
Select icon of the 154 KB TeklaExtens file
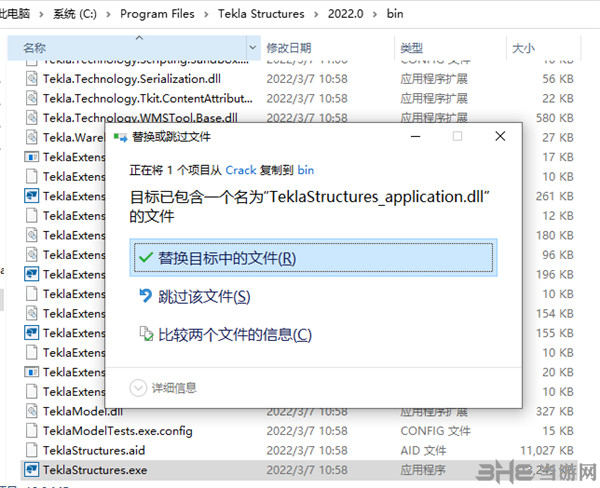(32, 313)
